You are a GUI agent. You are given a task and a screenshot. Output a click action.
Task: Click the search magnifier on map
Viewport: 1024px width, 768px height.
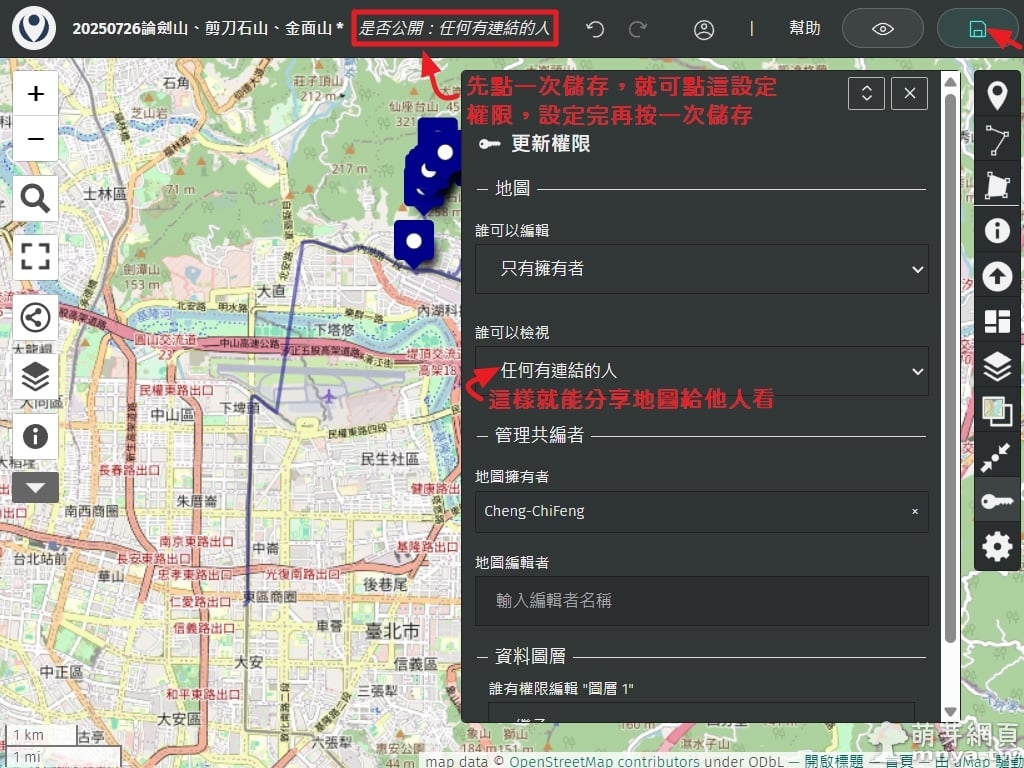[35, 199]
